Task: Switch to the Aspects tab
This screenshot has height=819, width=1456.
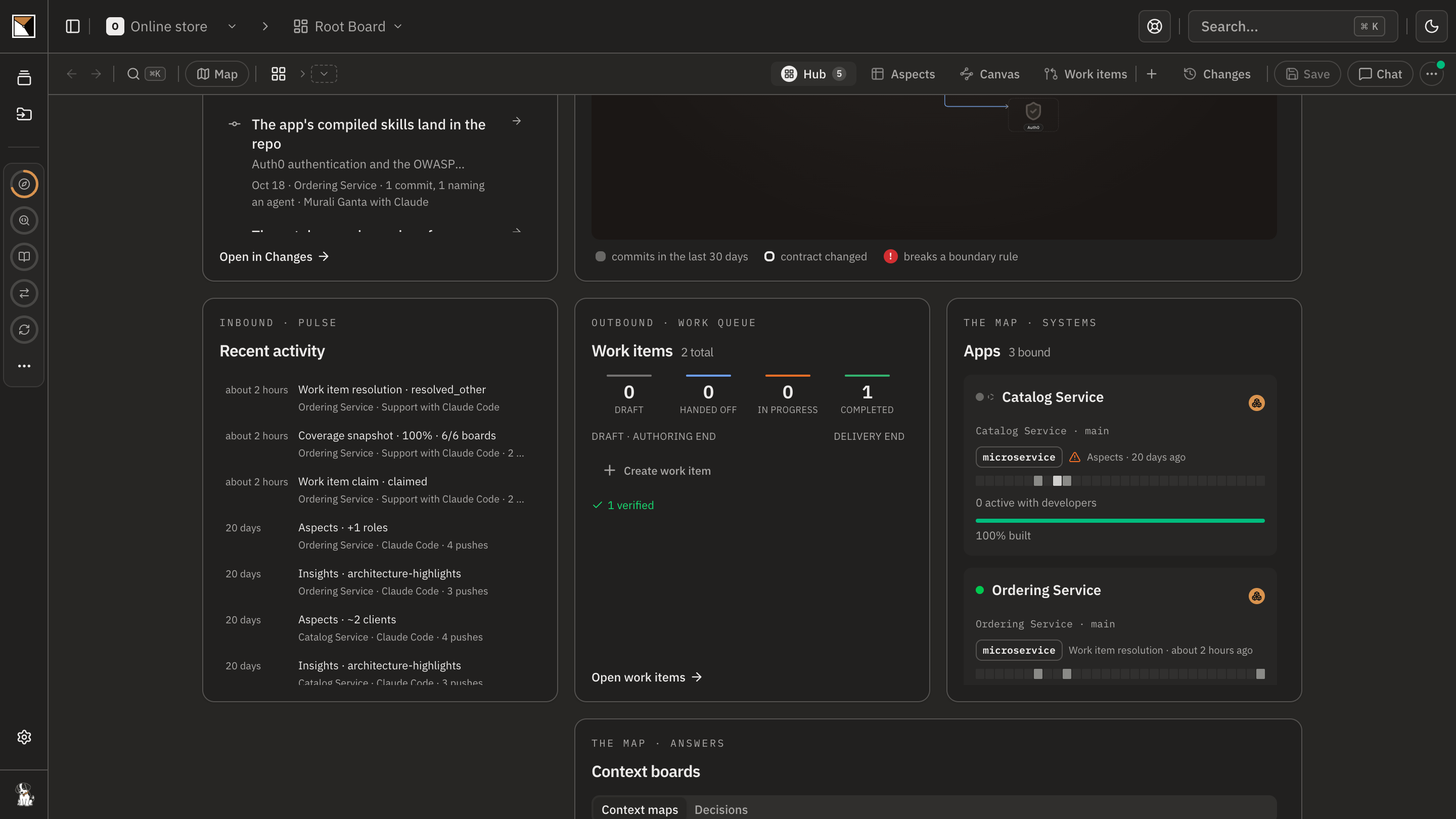Action: pyautogui.click(x=902, y=74)
